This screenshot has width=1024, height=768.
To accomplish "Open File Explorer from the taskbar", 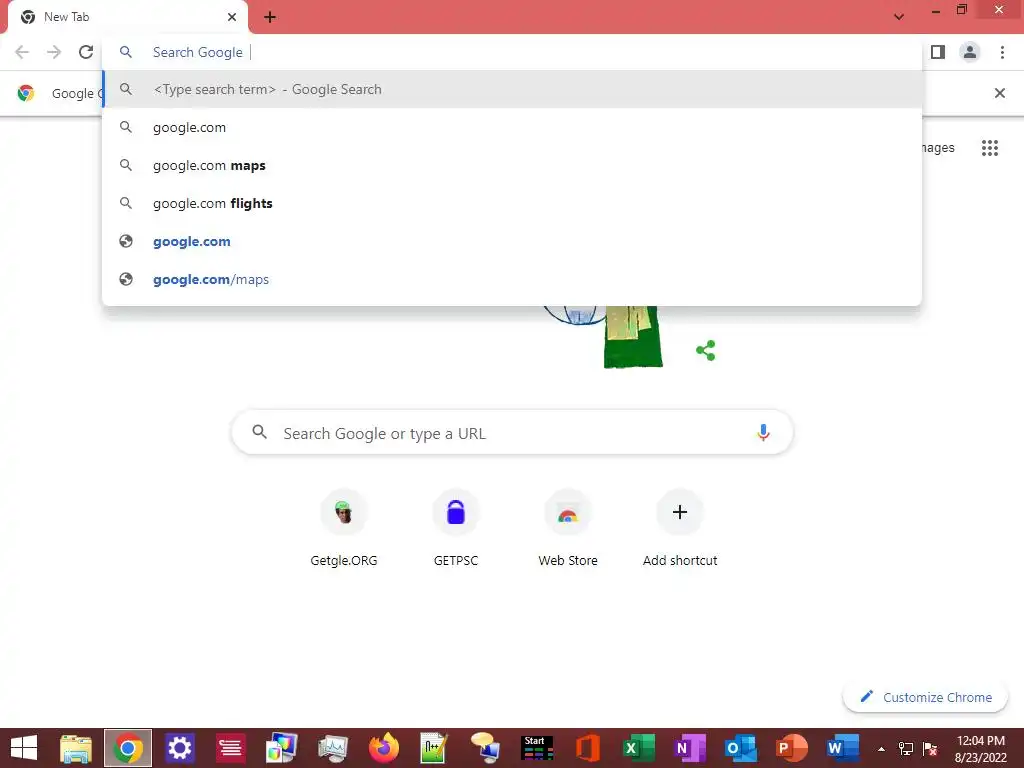I will coord(76,748).
